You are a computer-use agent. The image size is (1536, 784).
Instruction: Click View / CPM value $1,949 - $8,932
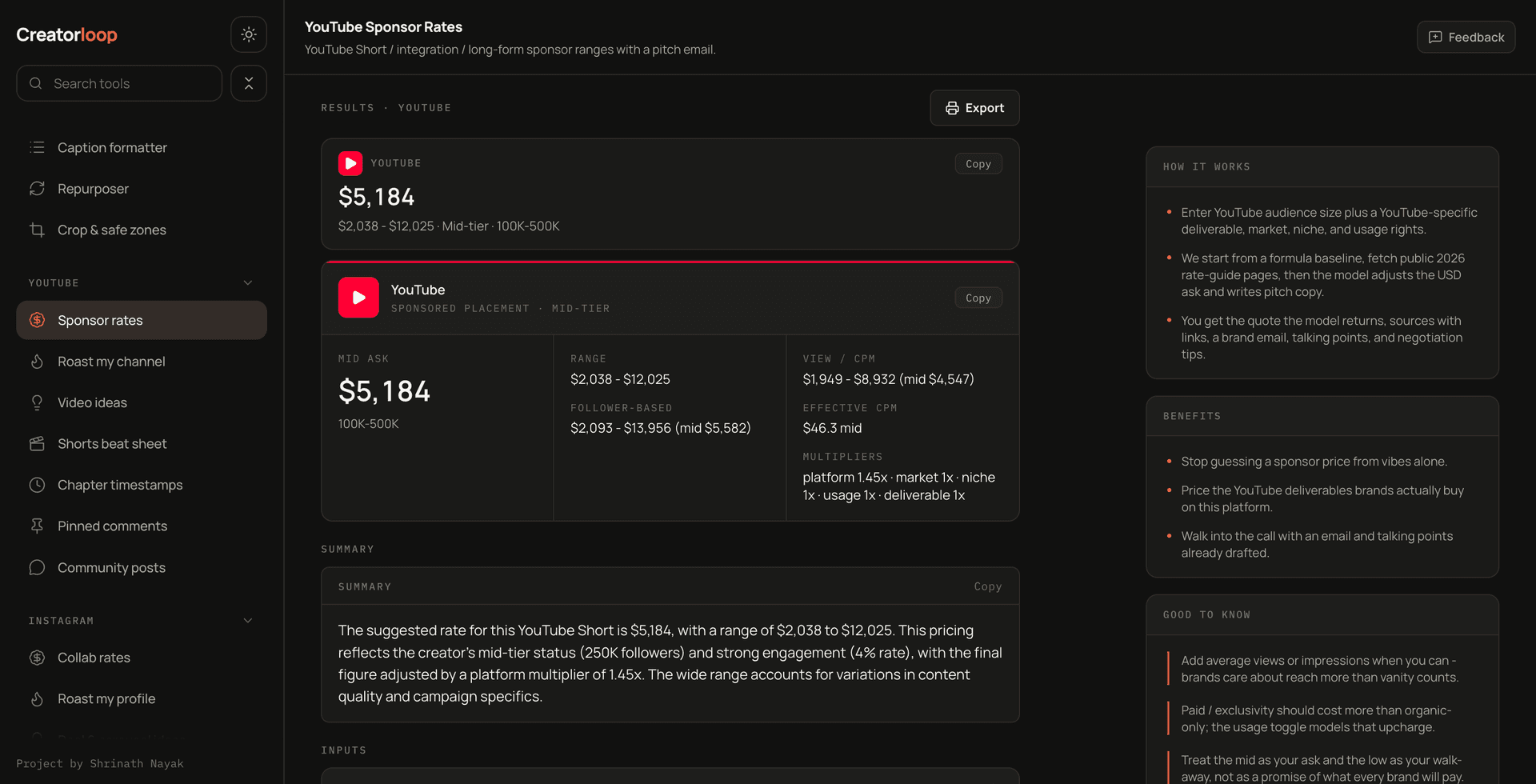click(x=888, y=379)
